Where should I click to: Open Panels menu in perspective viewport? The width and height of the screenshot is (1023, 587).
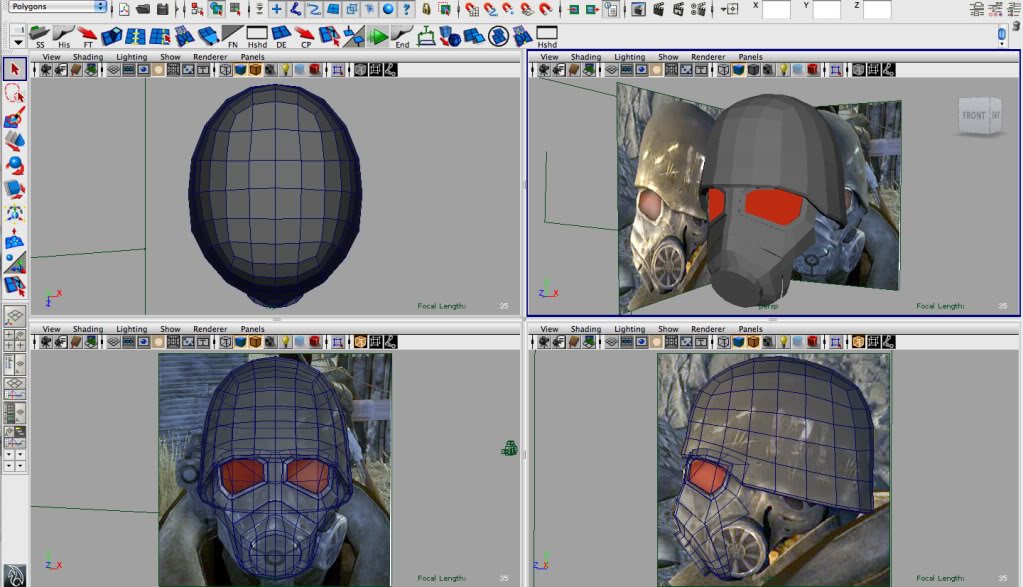751,57
